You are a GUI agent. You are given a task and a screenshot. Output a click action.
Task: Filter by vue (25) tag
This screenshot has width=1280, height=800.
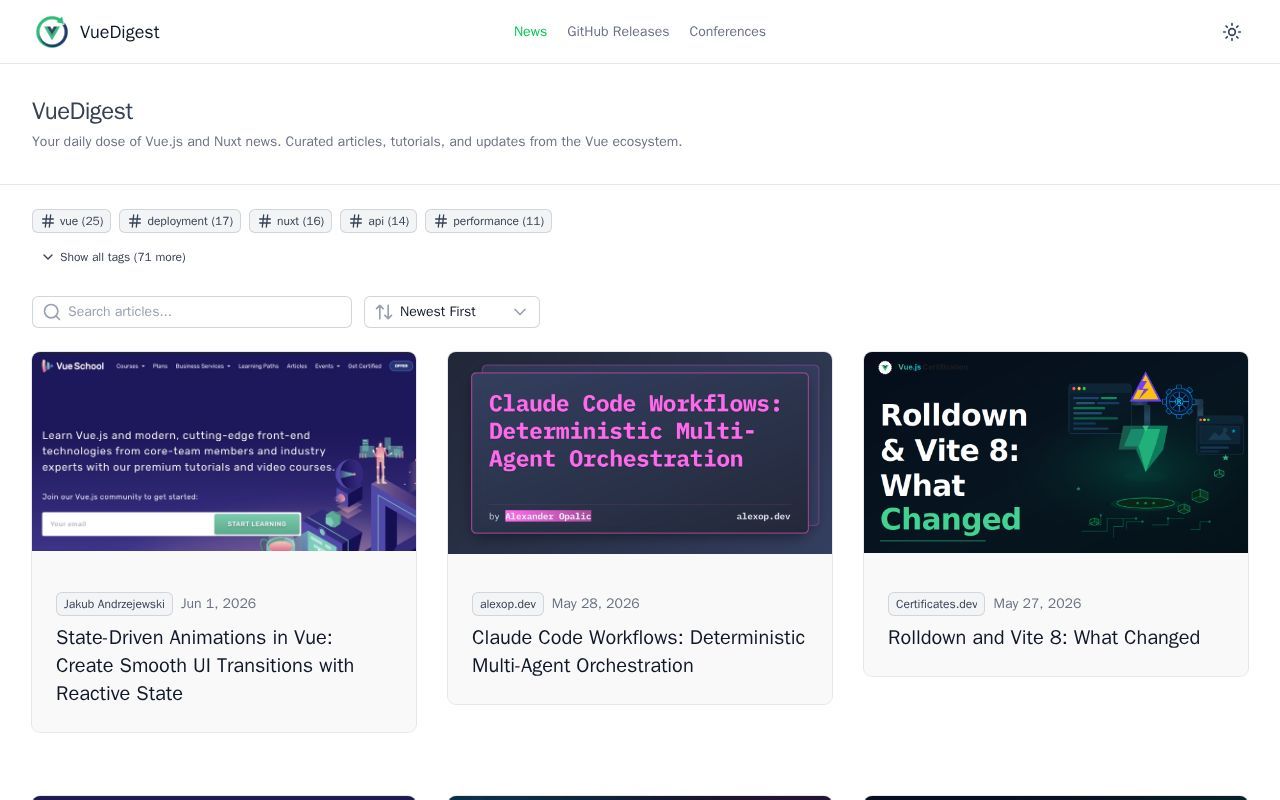[71, 221]
